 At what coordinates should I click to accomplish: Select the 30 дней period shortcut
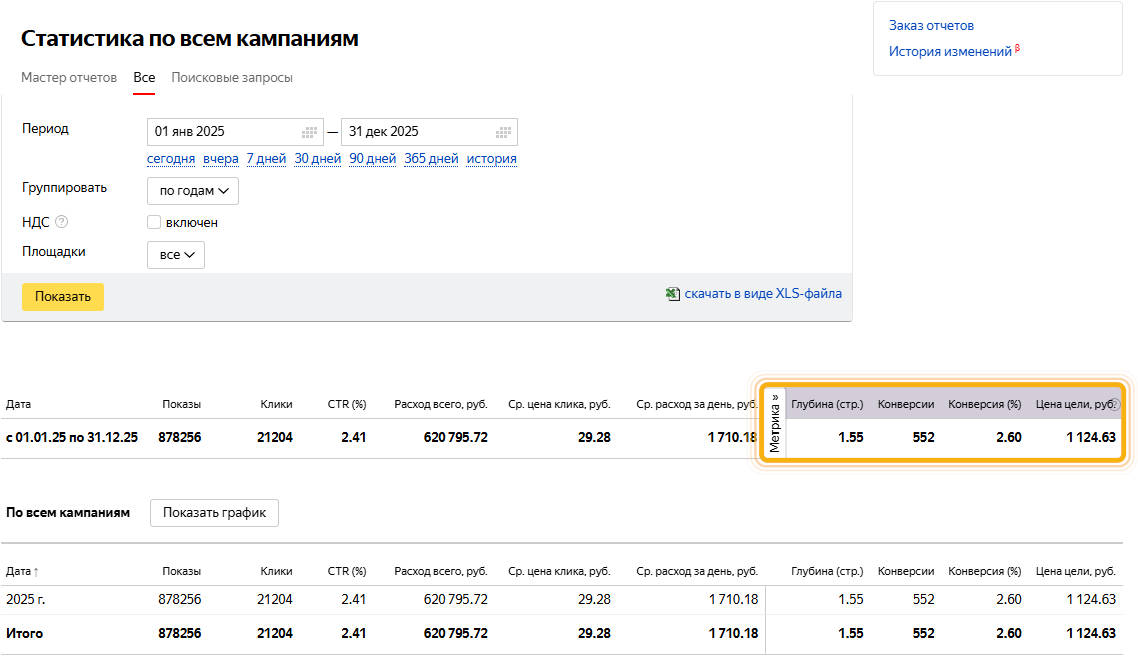pyautogui.click(x=317, y=159)
